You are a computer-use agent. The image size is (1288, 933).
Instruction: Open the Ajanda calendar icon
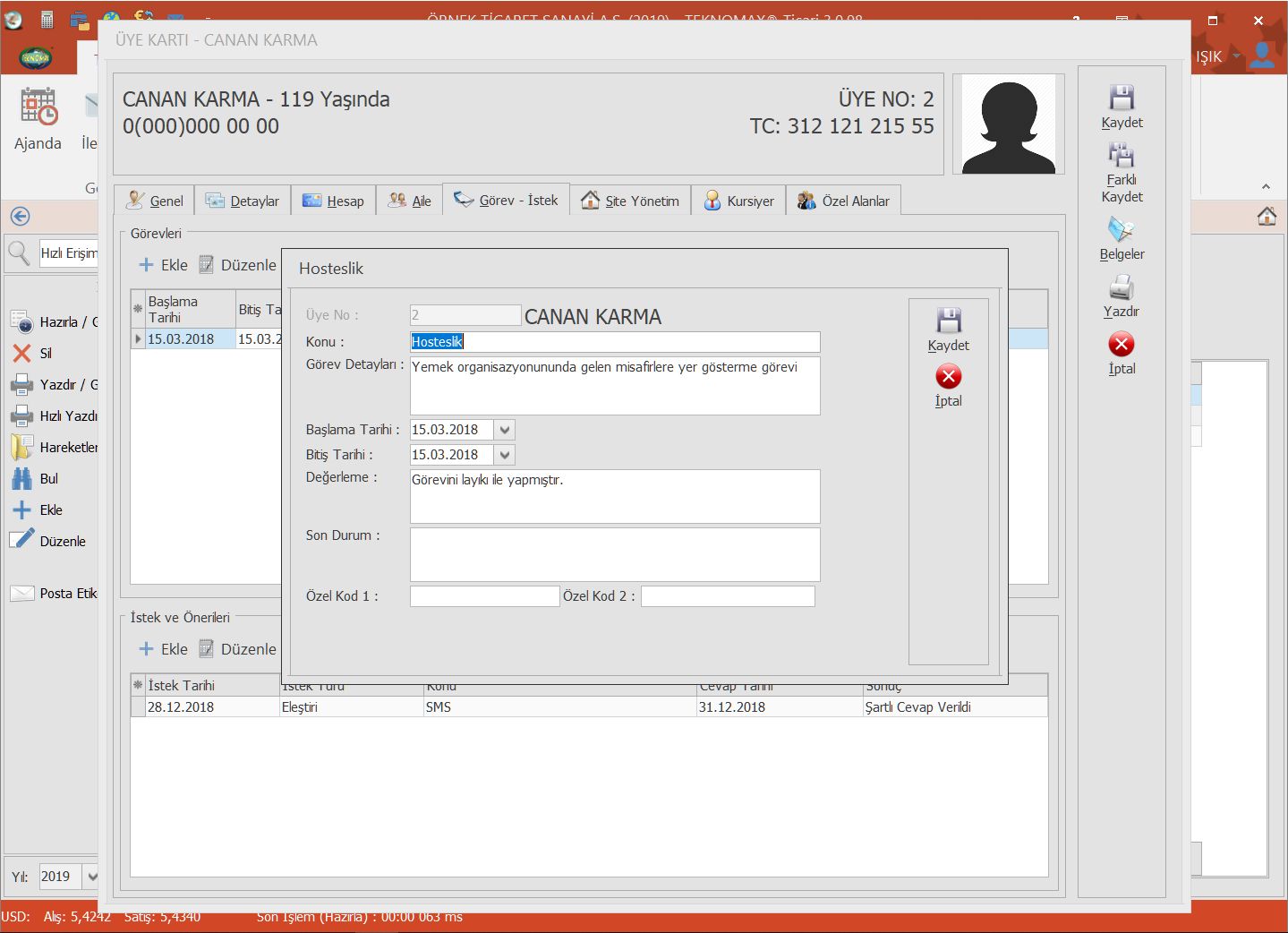click(x=38, y=107)
